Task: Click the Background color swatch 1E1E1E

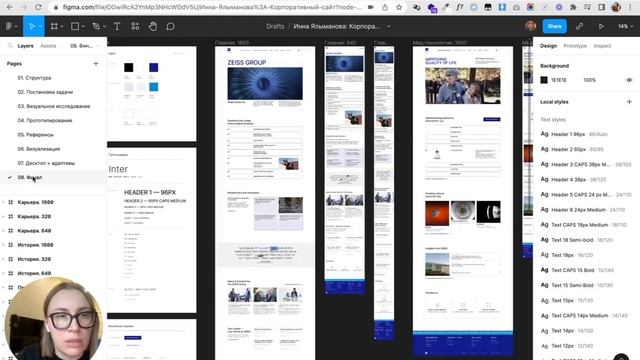Action: pos(544,80)
